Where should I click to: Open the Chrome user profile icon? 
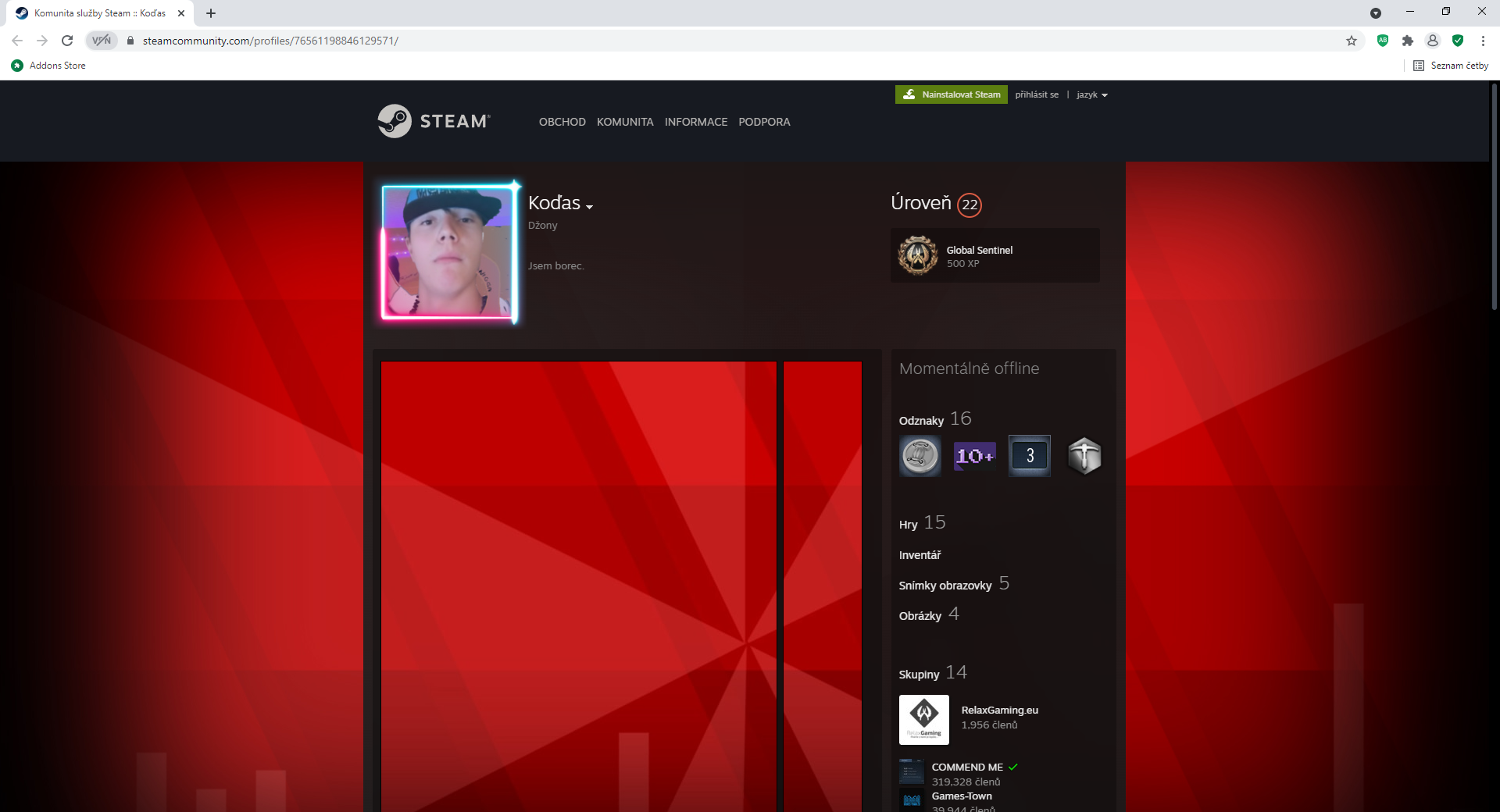(x=1433, y=41)
